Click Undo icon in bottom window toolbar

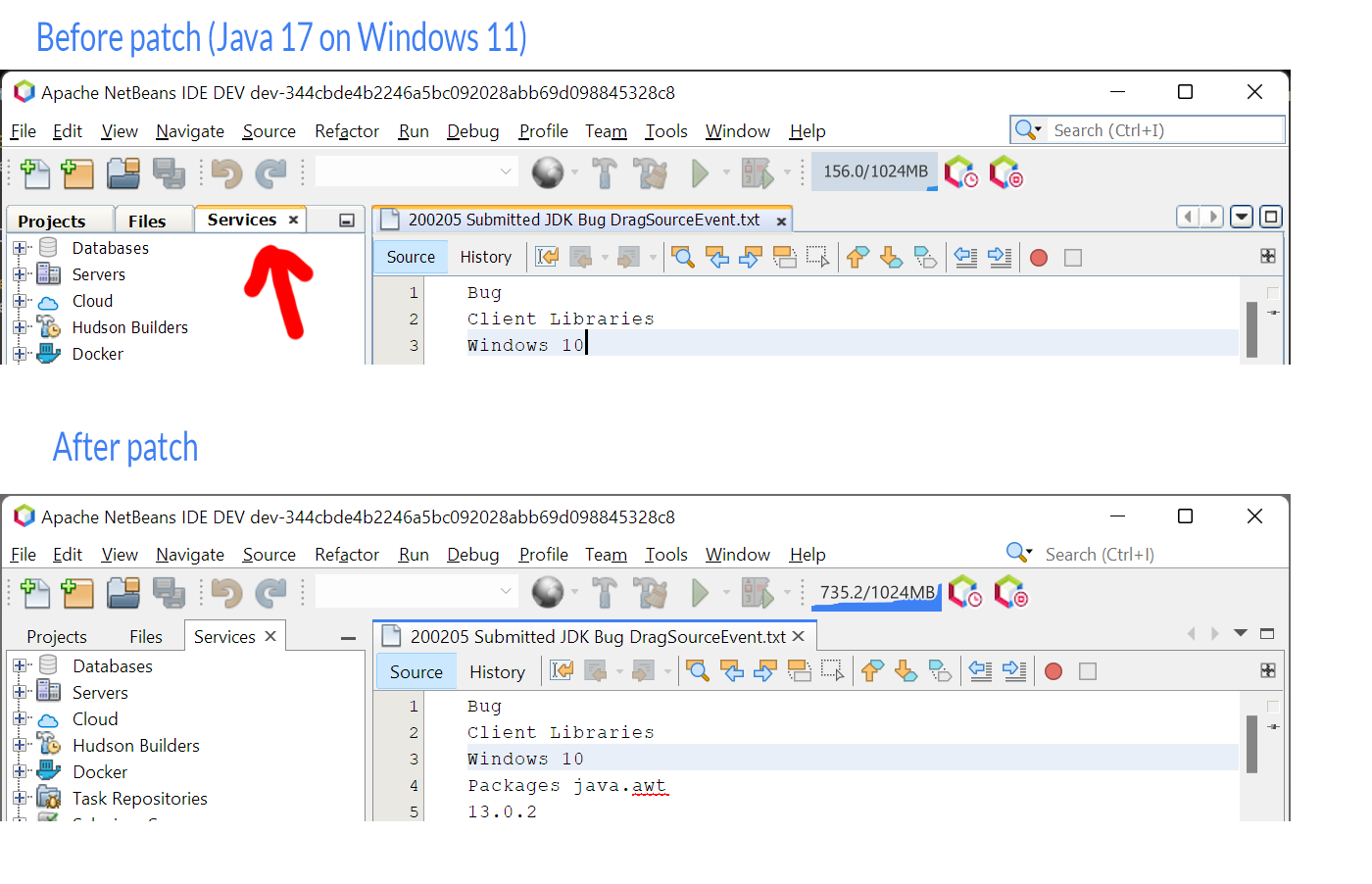pos(227,593)
